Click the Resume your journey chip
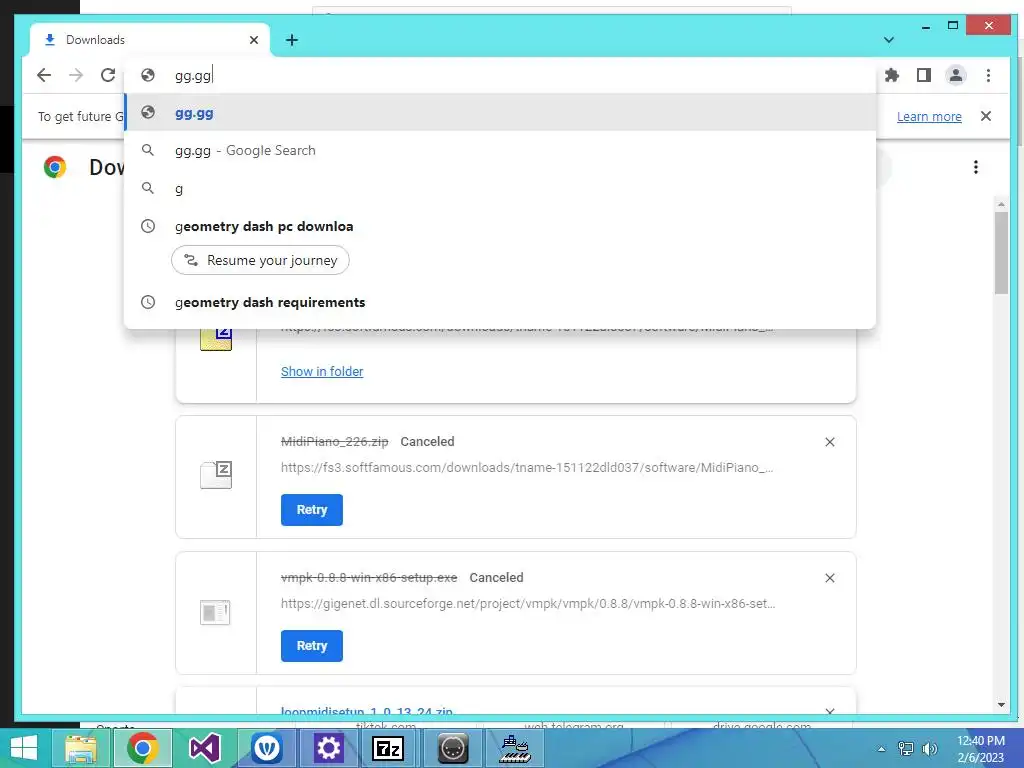 [x=260, y=260]
